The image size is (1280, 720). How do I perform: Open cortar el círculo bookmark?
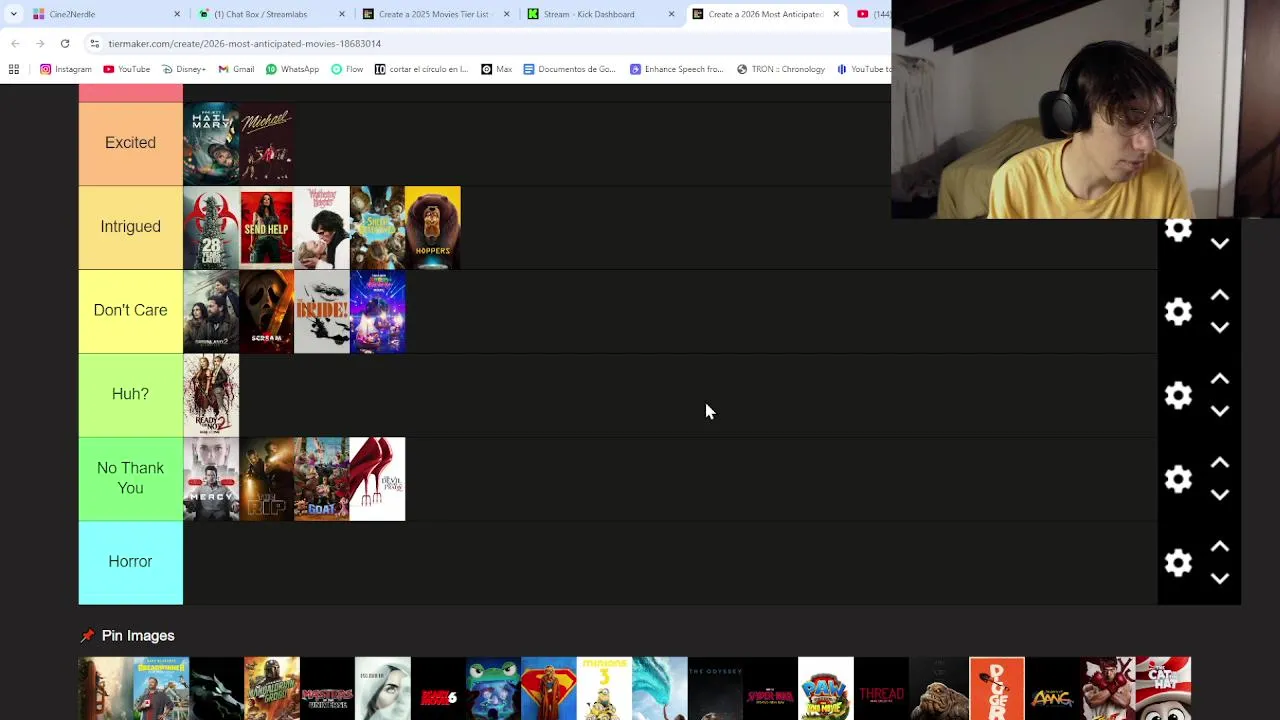click(x=421, y=69)
